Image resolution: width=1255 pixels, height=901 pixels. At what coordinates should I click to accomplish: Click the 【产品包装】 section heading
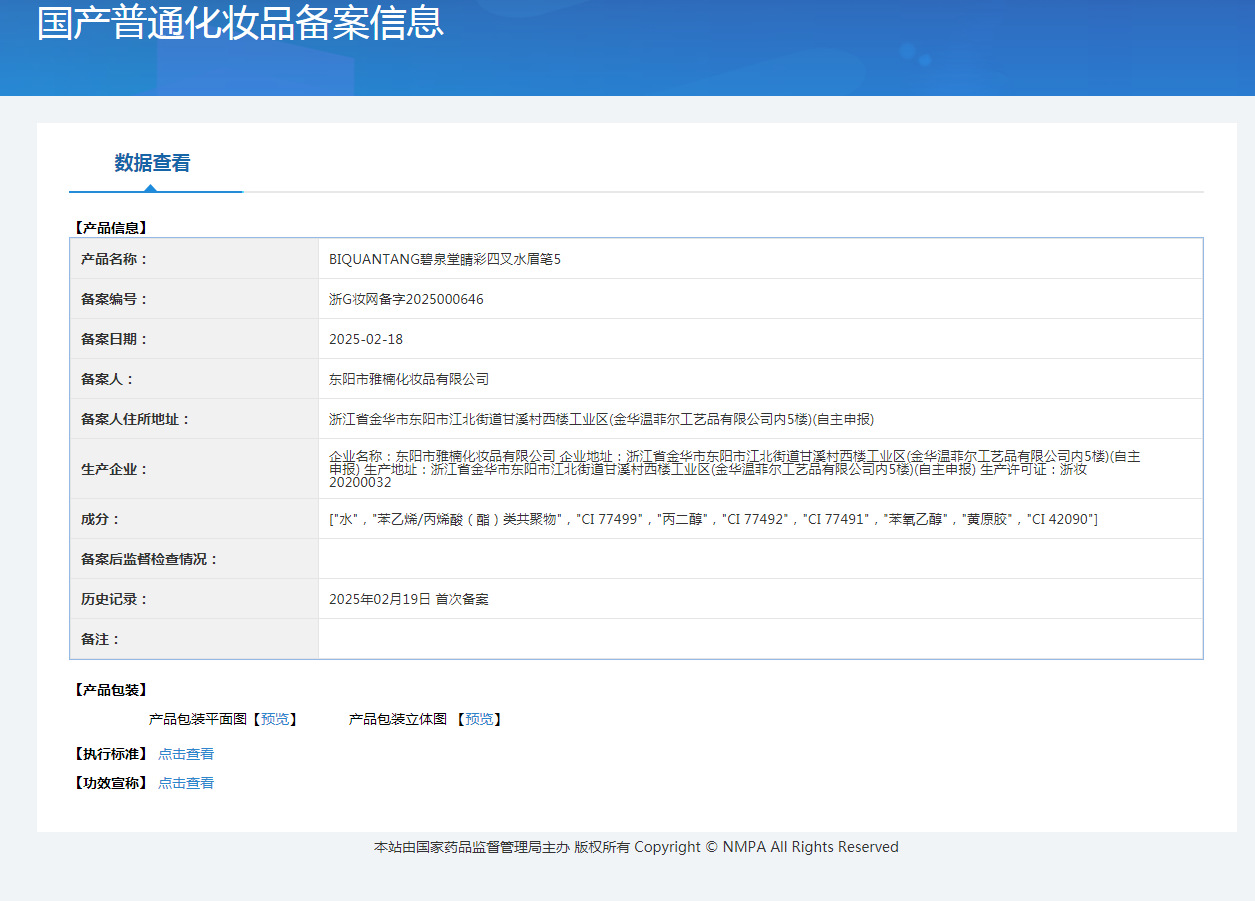[111, 690]
